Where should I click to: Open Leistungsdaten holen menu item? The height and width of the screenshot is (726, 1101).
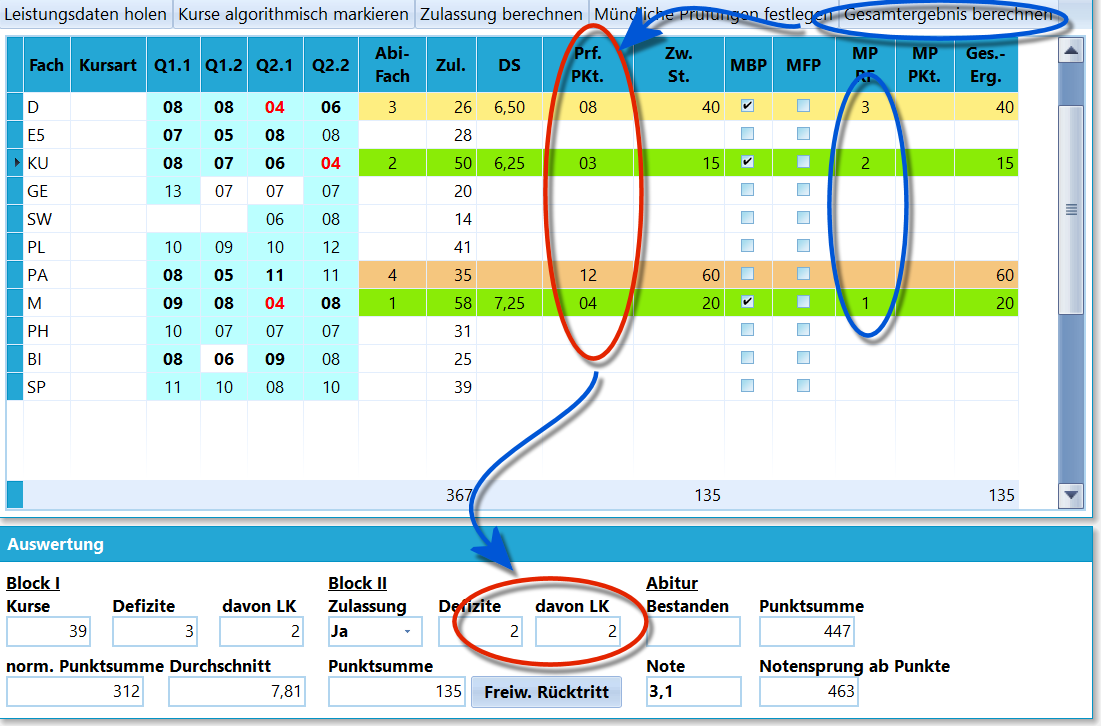coord(86,14)
